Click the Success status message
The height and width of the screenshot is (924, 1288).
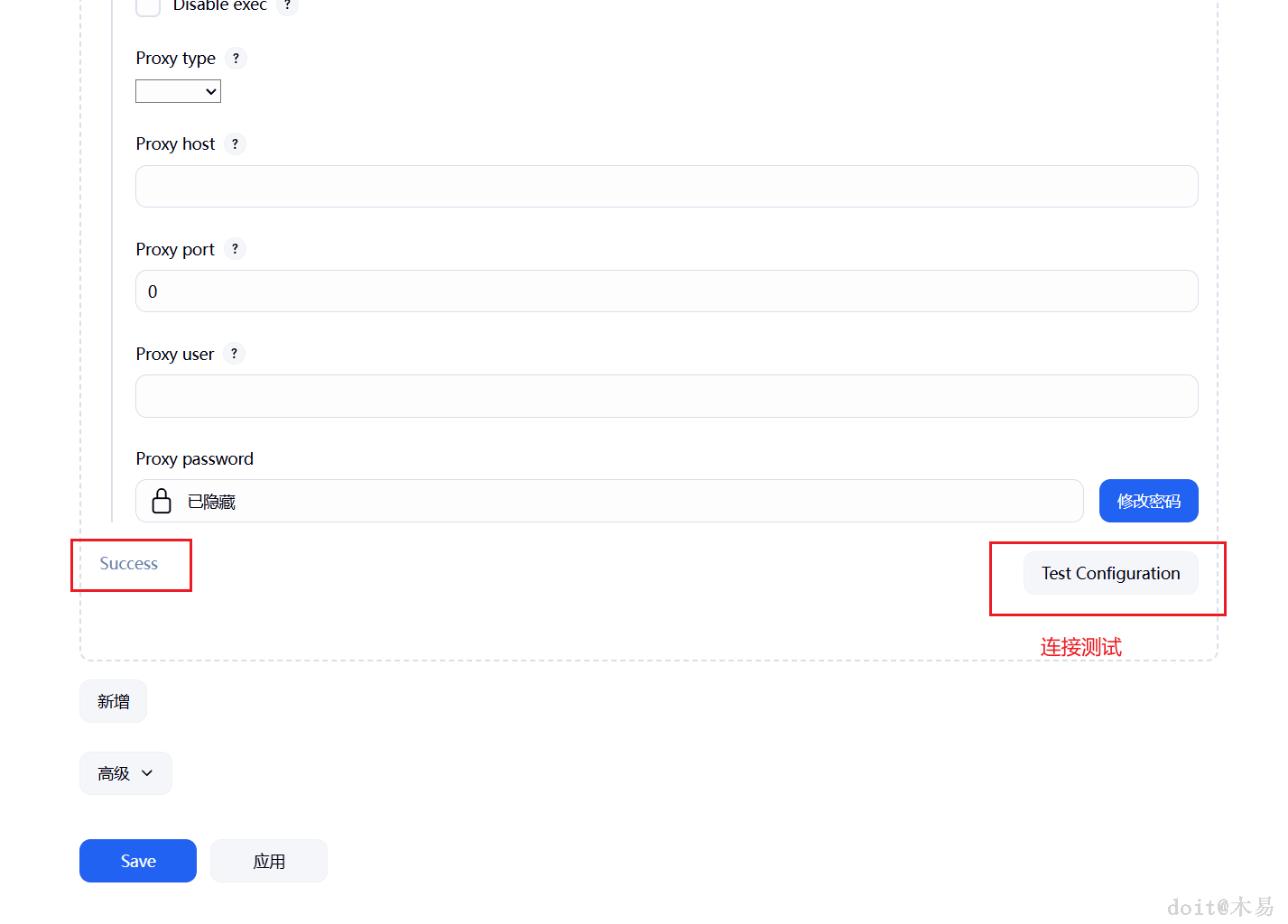click(x=129, y=564)
